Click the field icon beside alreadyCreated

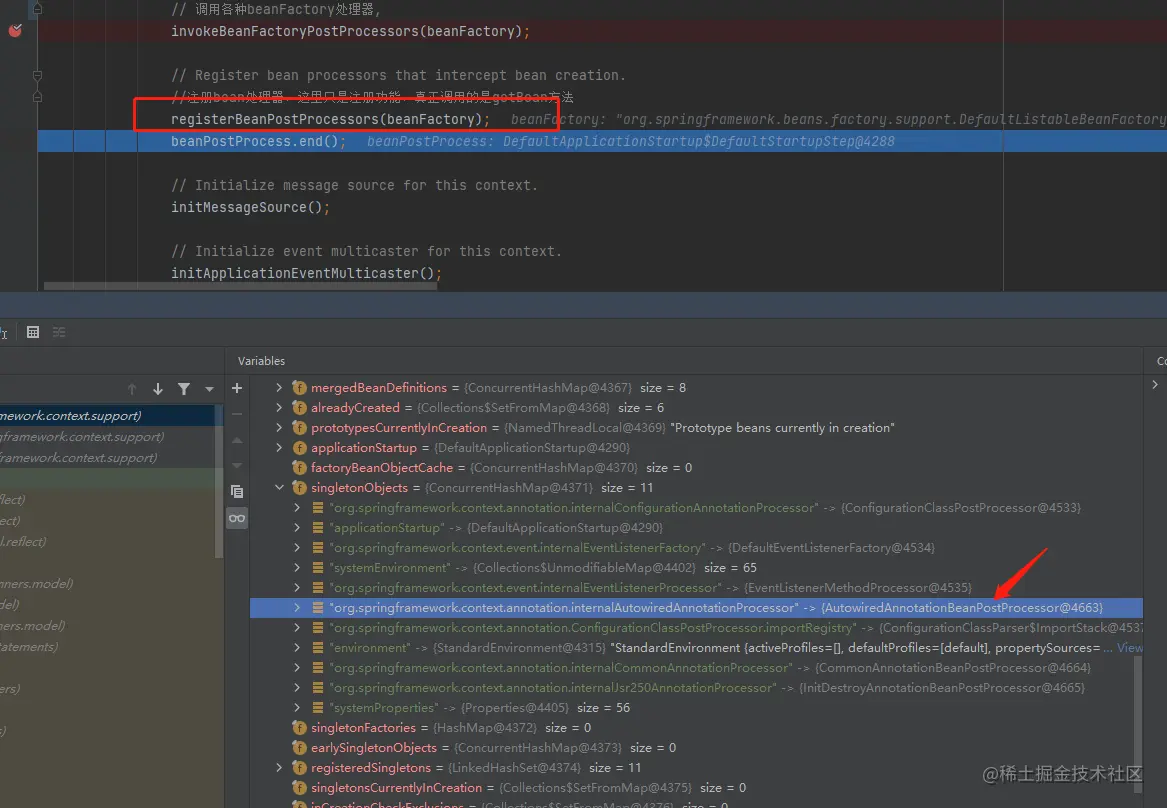(299, 407)
